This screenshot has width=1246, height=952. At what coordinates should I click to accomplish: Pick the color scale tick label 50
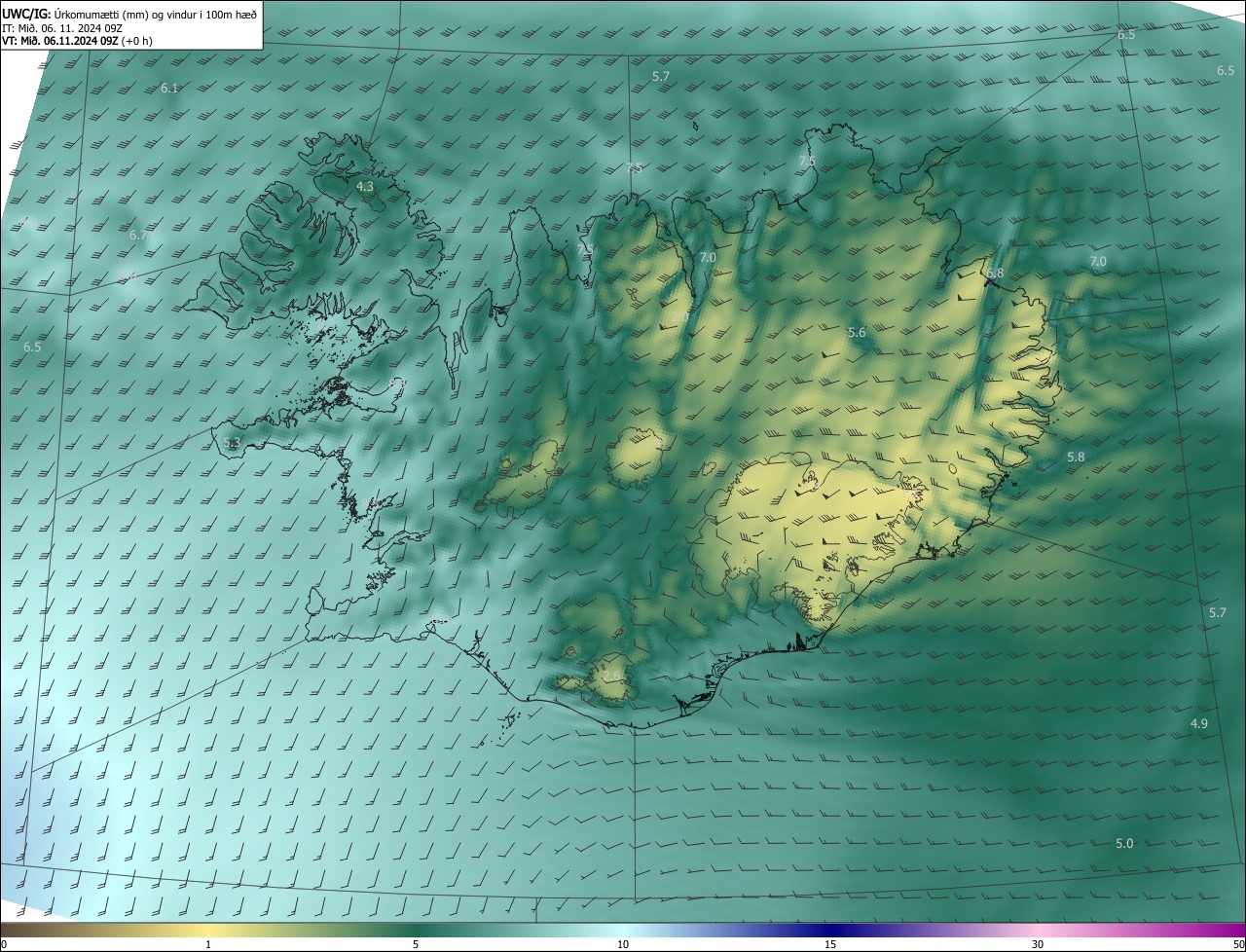coord(1238,945)
